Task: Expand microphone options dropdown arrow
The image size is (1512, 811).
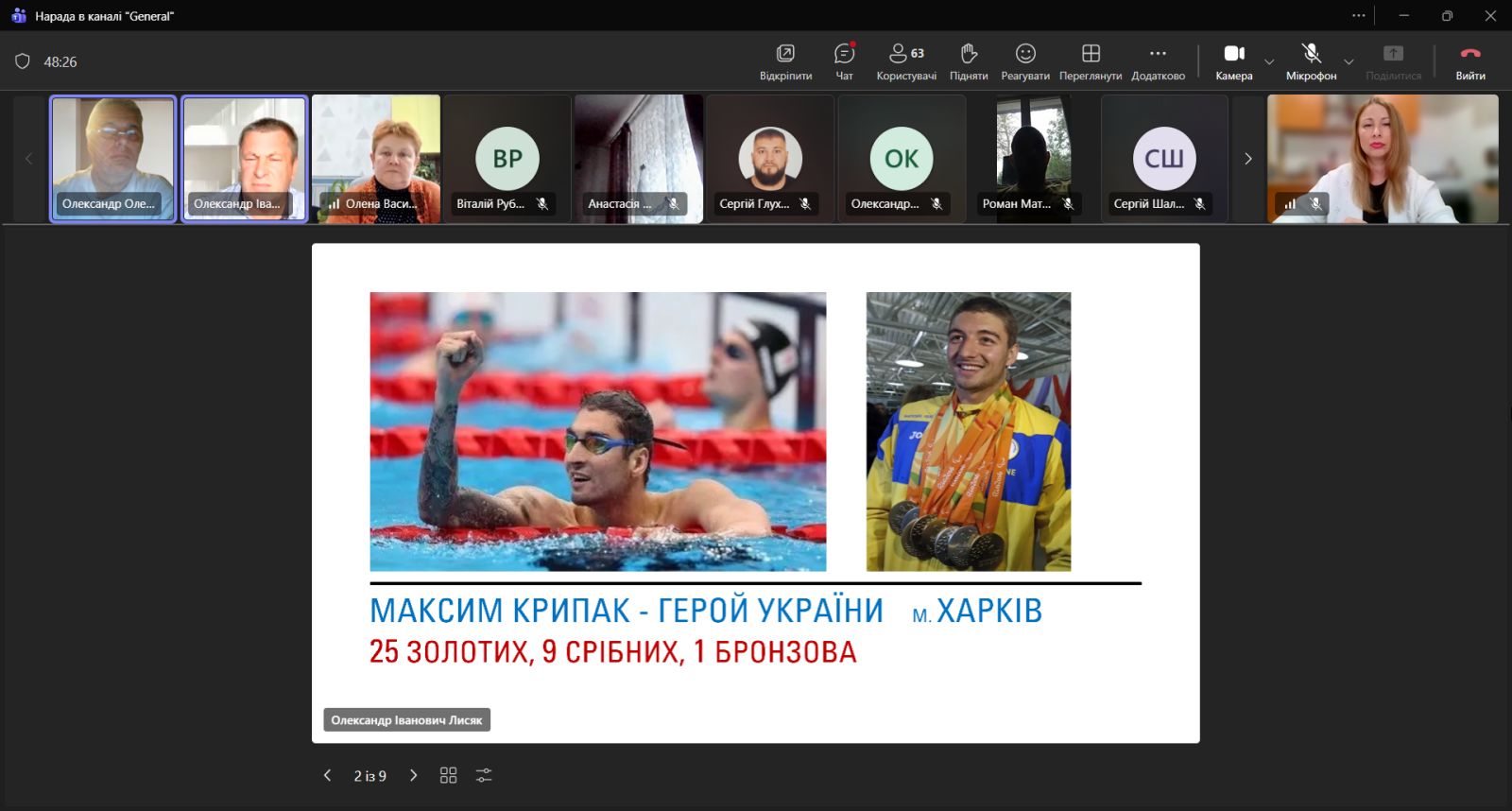Action: pos(1349,62)
